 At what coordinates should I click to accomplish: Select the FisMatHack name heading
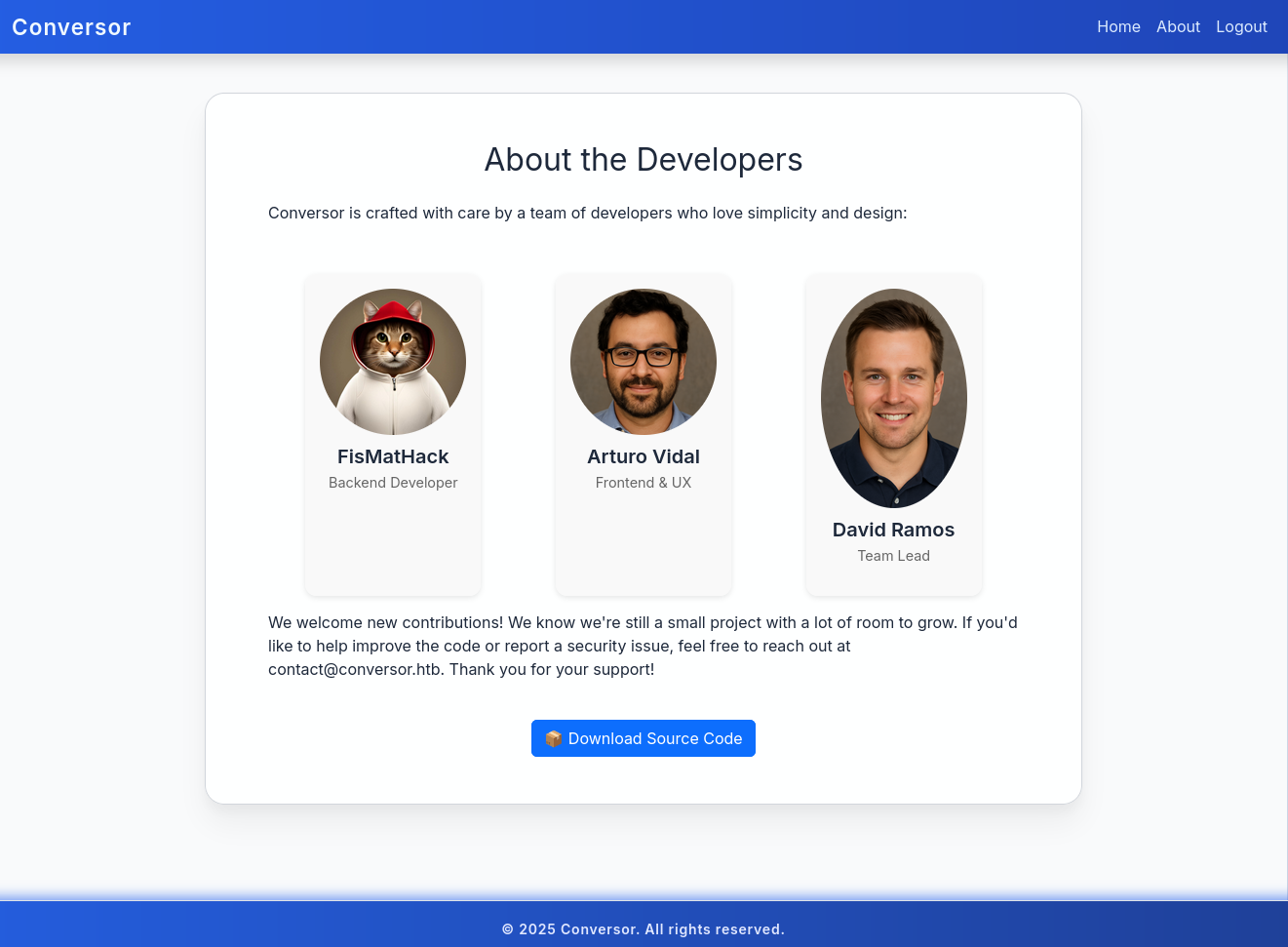(393, 456)
